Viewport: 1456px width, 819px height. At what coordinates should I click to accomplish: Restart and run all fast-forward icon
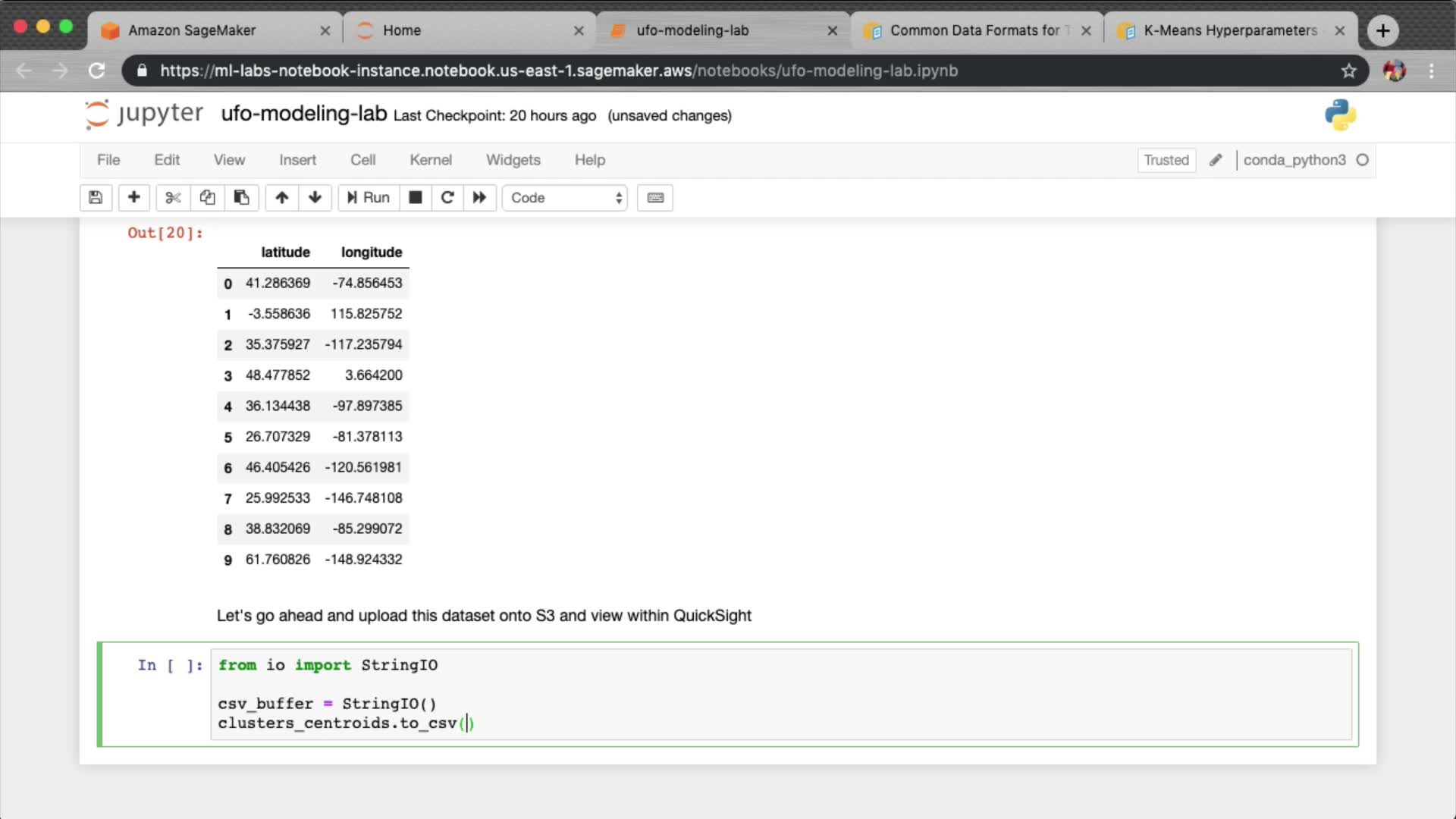pyautogui.click(x=479, y=198)
